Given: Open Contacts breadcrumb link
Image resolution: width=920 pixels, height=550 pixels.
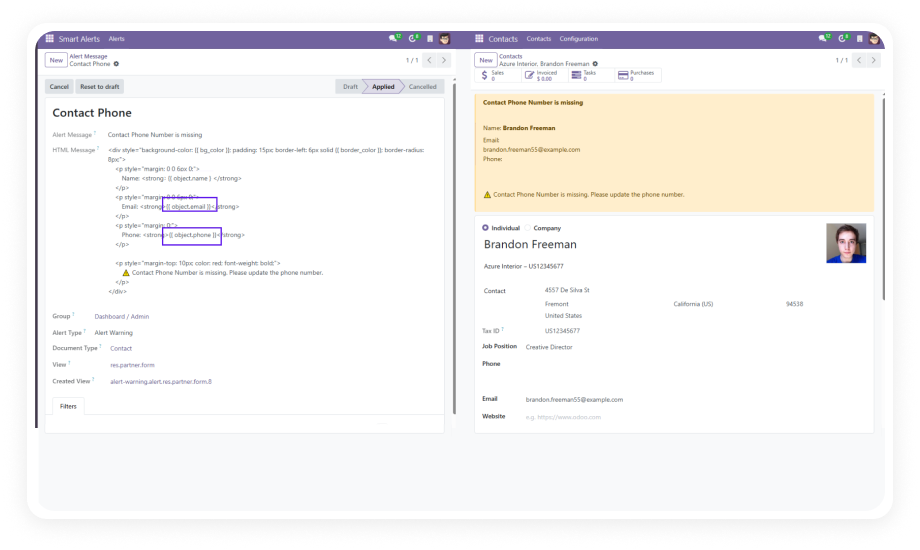Looking at the screenshot, I should (510, 56).
